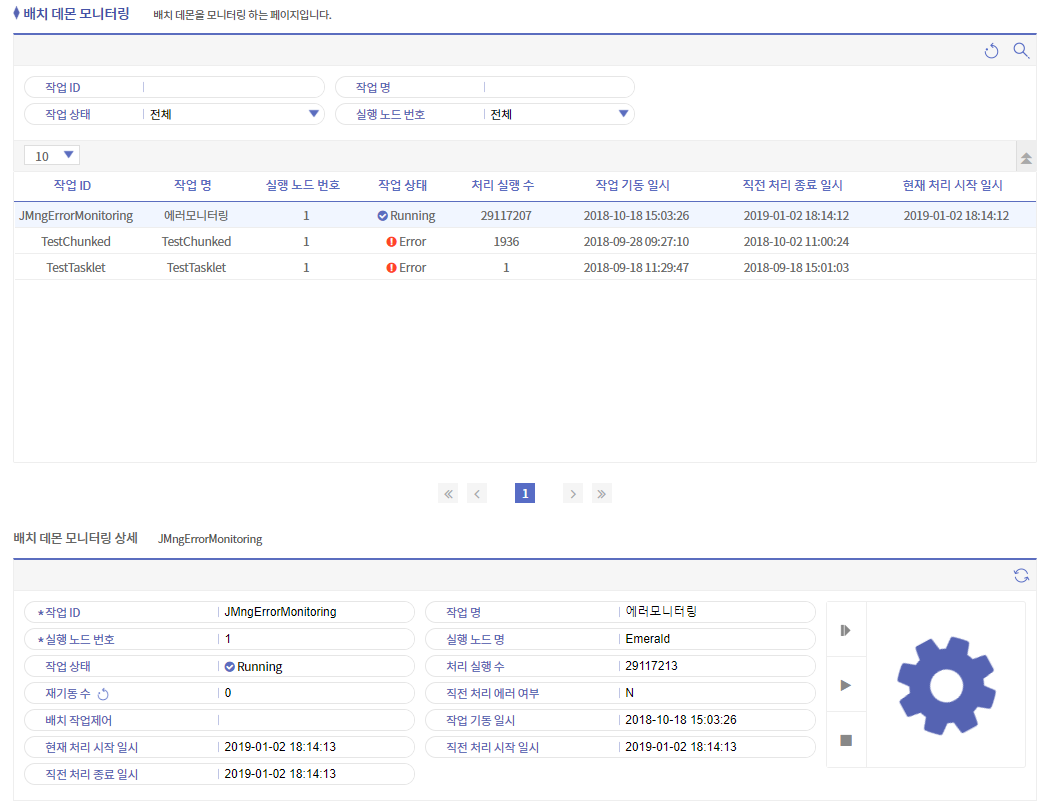
Task: Click the step-run control button
Action: pos(846,631)
